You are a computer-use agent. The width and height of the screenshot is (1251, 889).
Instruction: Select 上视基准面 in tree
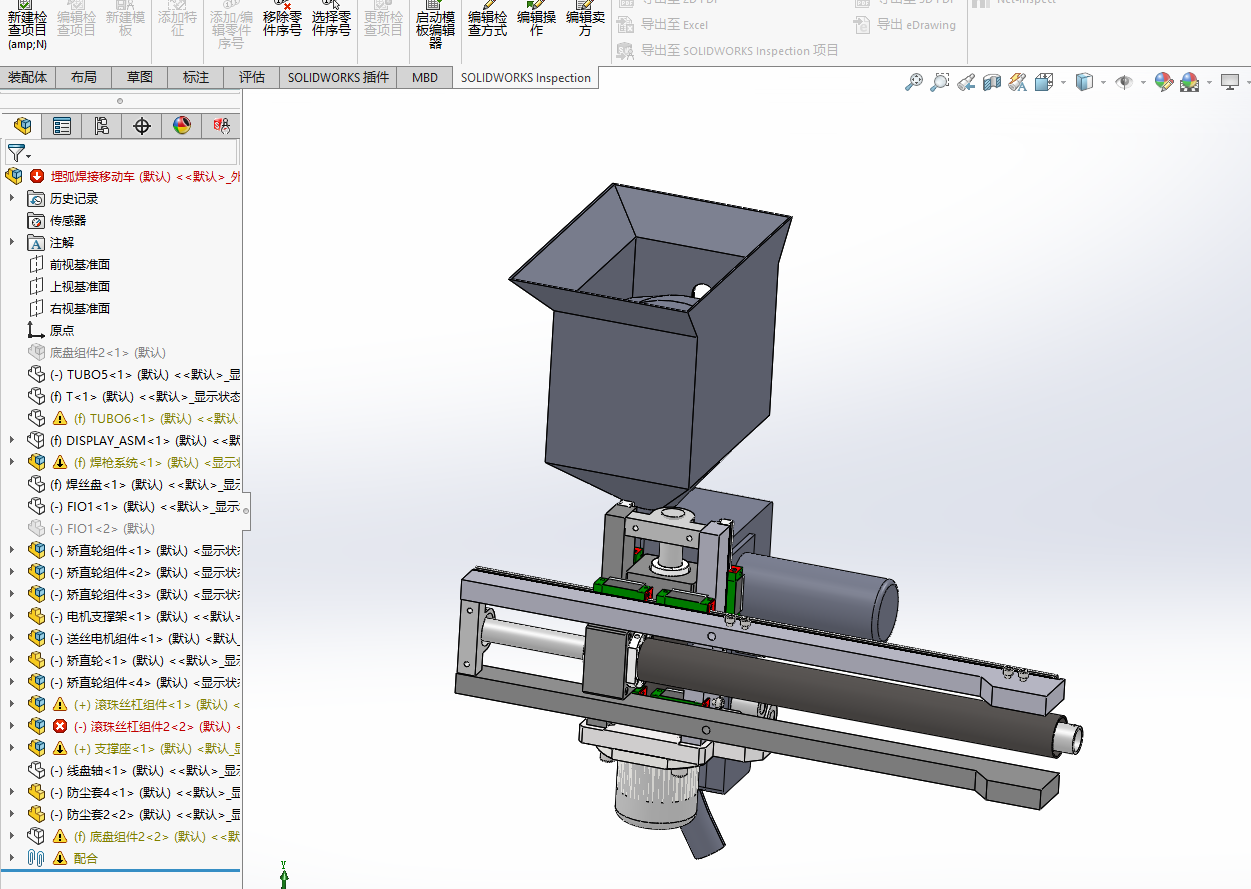80,286
